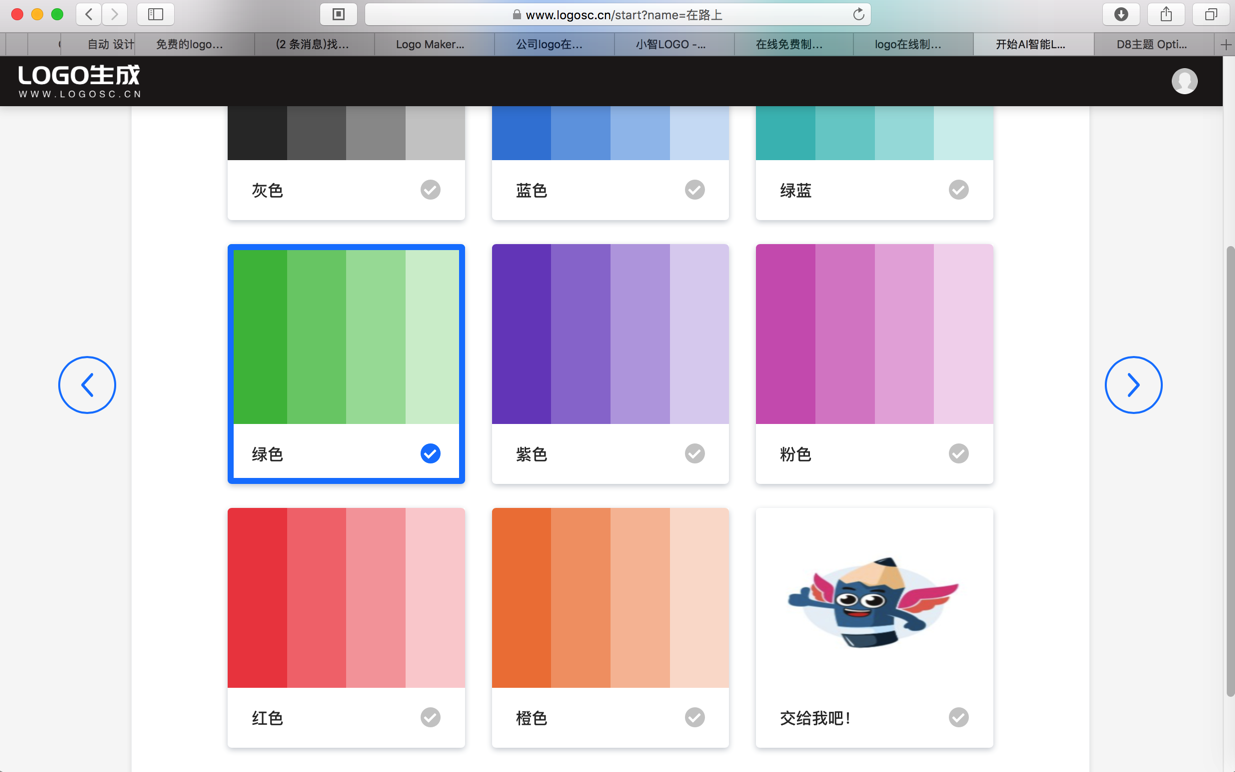Check the 蓝色 color option

click(694, 190)
